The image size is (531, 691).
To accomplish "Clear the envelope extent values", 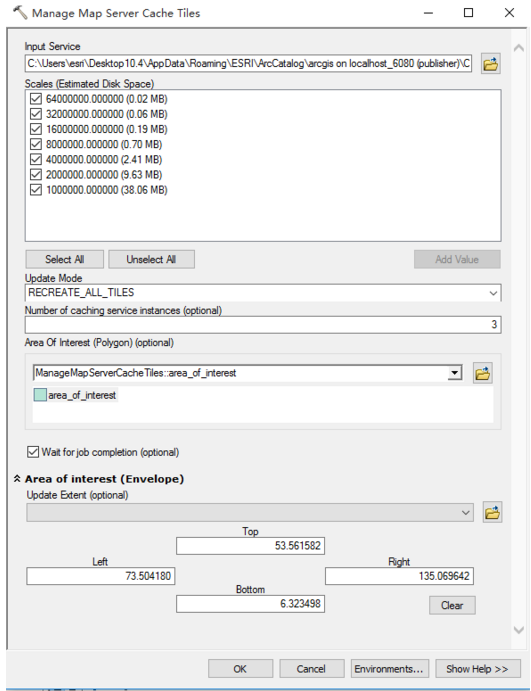I will click(x=452, y=606).
